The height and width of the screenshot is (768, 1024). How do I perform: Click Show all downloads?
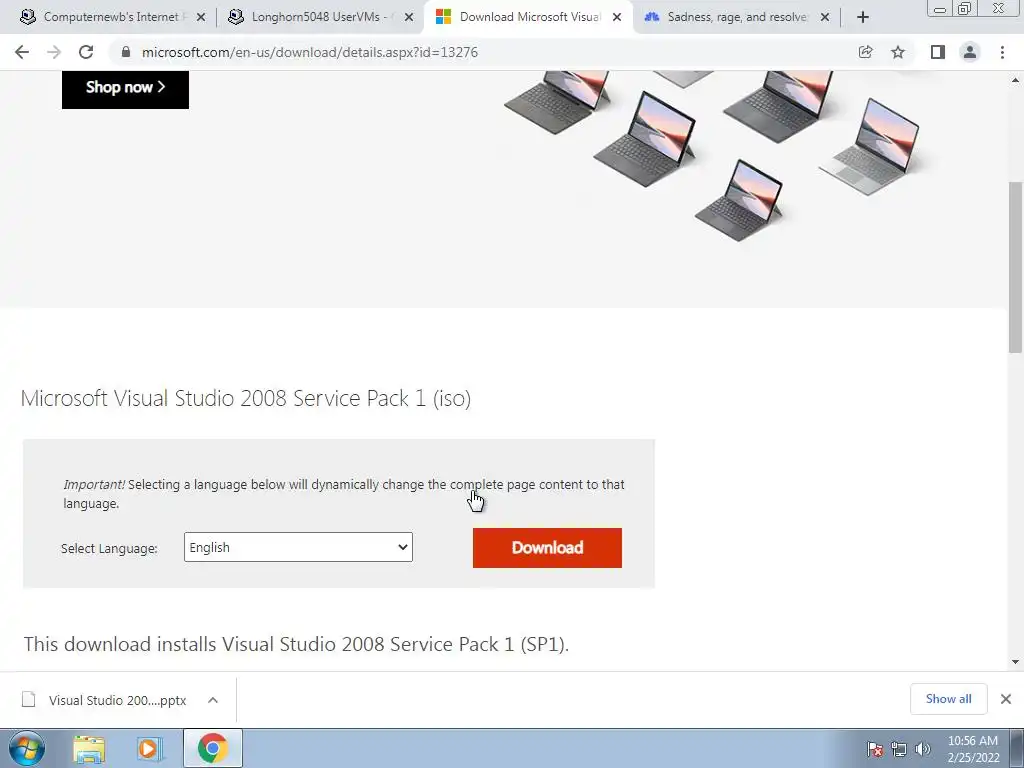[948, 699]
